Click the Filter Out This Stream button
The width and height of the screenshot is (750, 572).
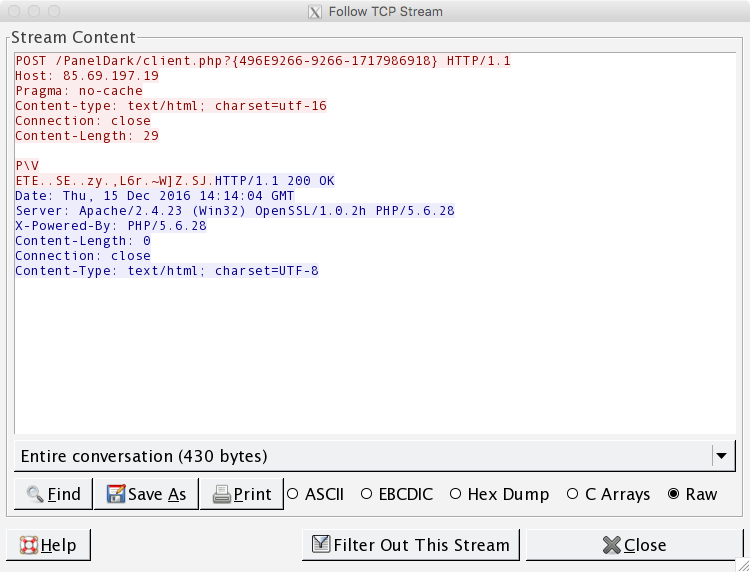point(411,545)
